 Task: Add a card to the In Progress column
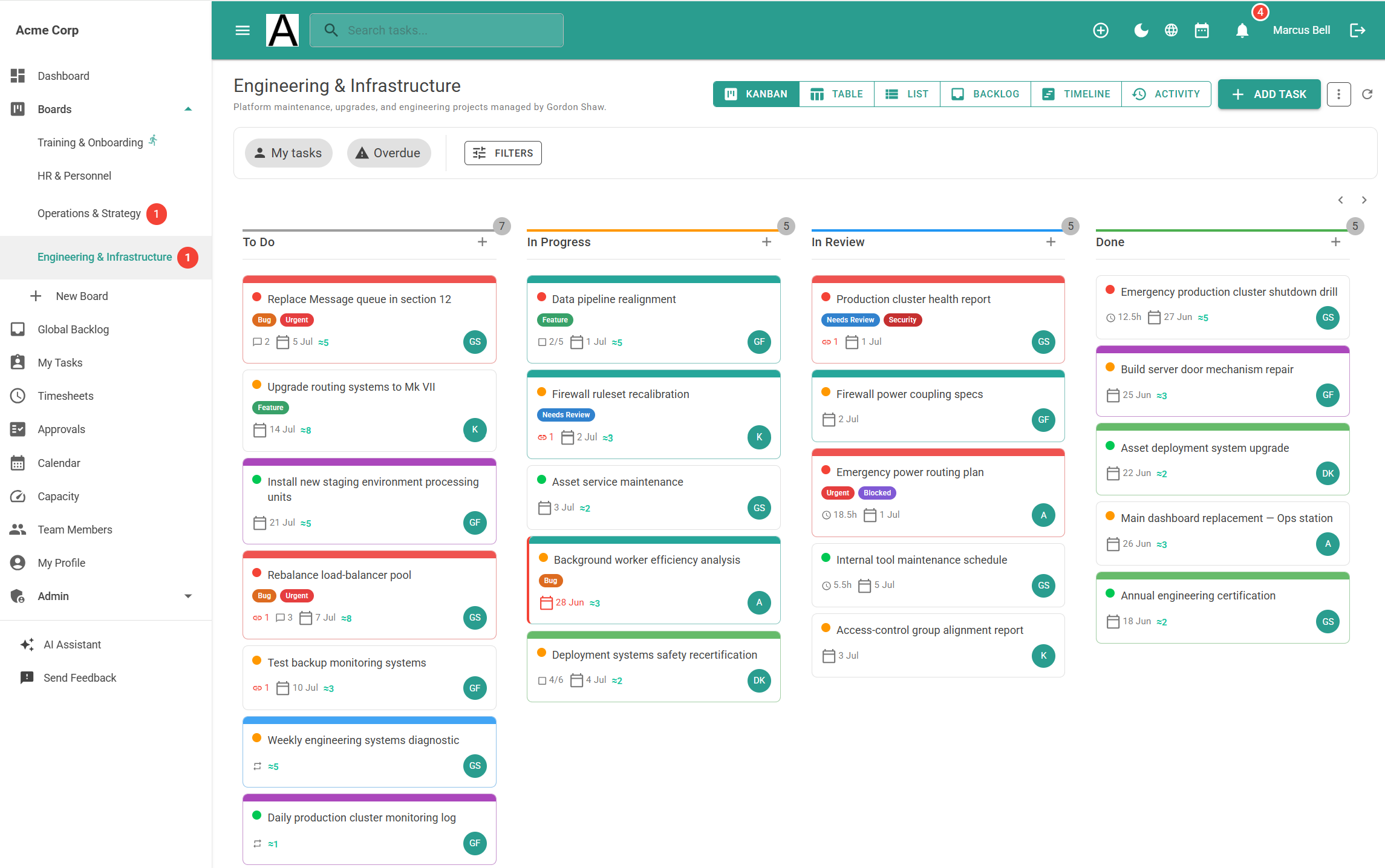pyautogui.click(x=766, y=242)
